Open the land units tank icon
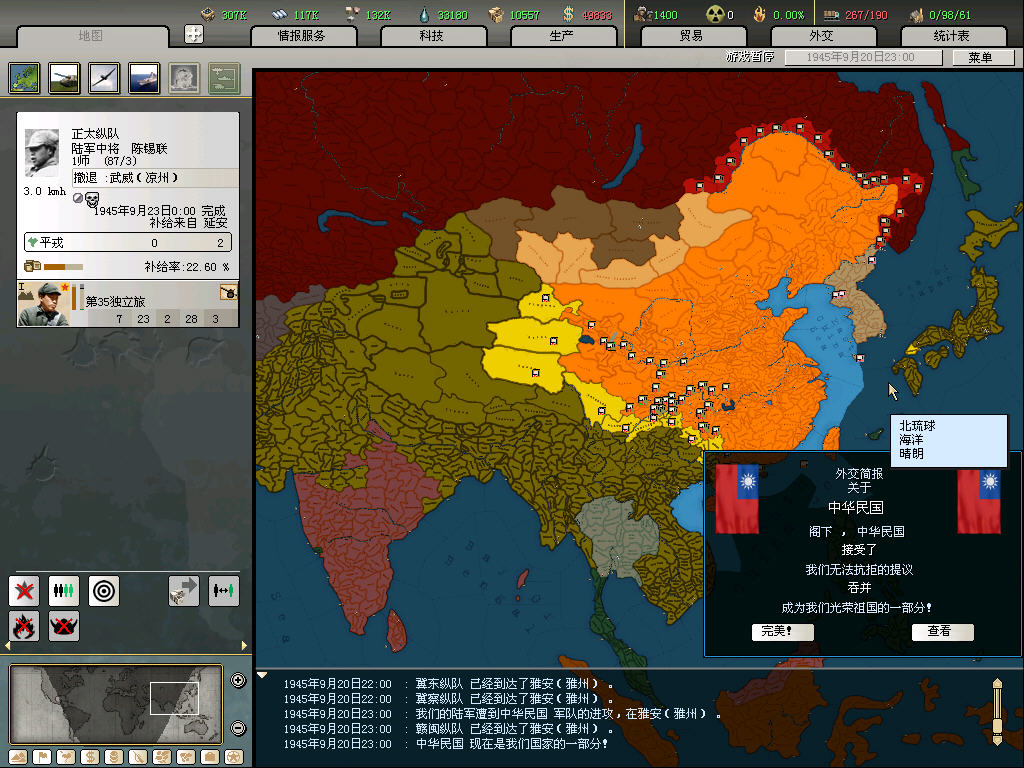Image resolution: width=1024 pixels, height=768 pixels. click(65, 77)
